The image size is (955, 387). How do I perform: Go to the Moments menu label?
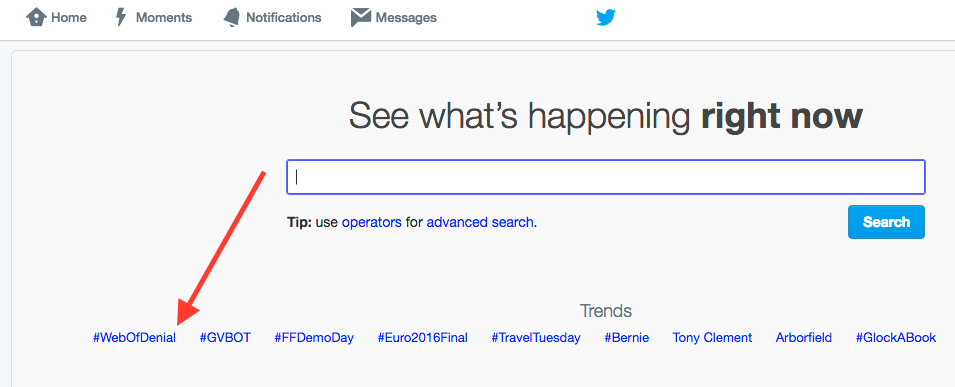(x=164, y=18)
